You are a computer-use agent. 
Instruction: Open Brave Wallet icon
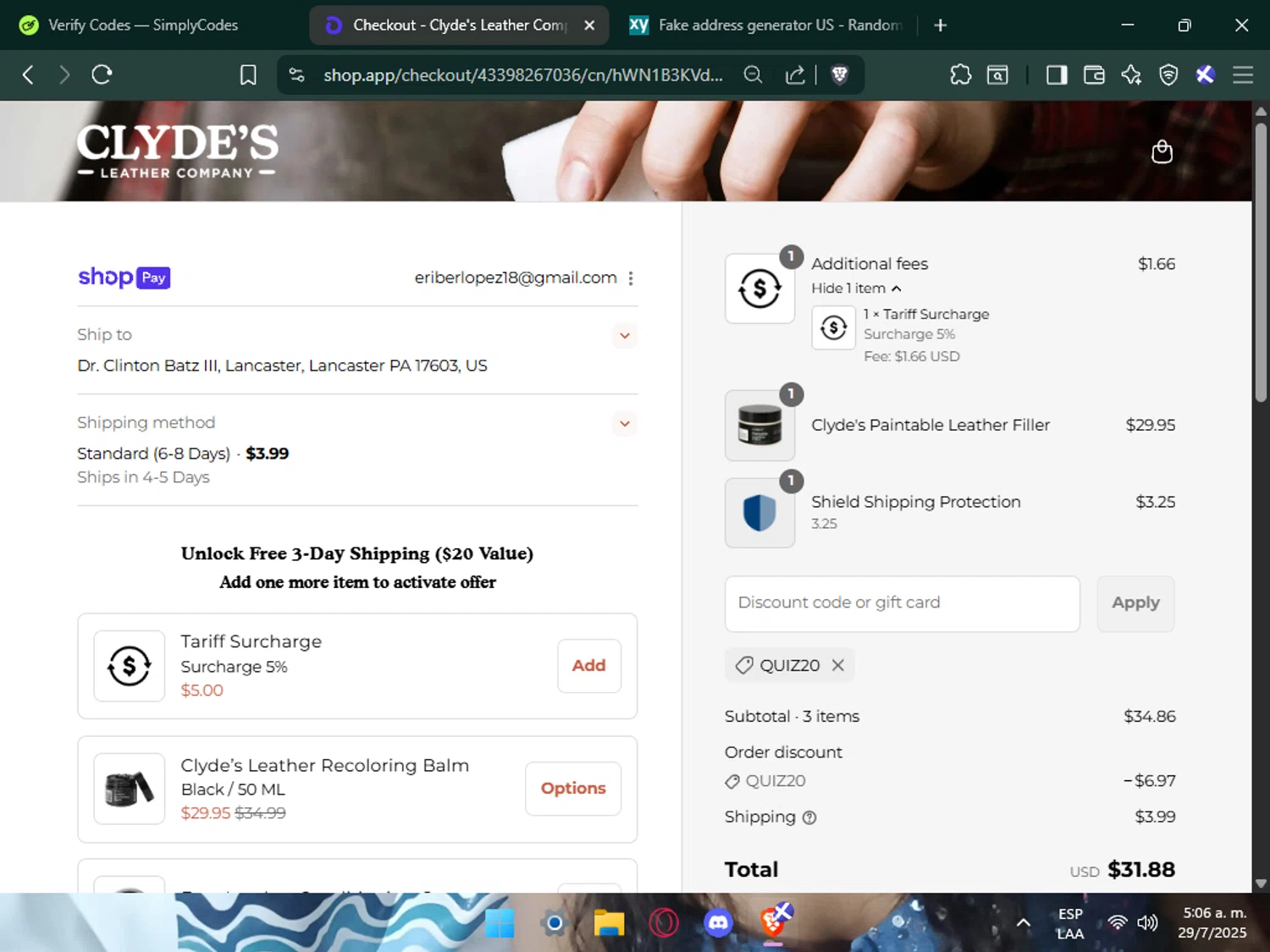[1094, 75]
